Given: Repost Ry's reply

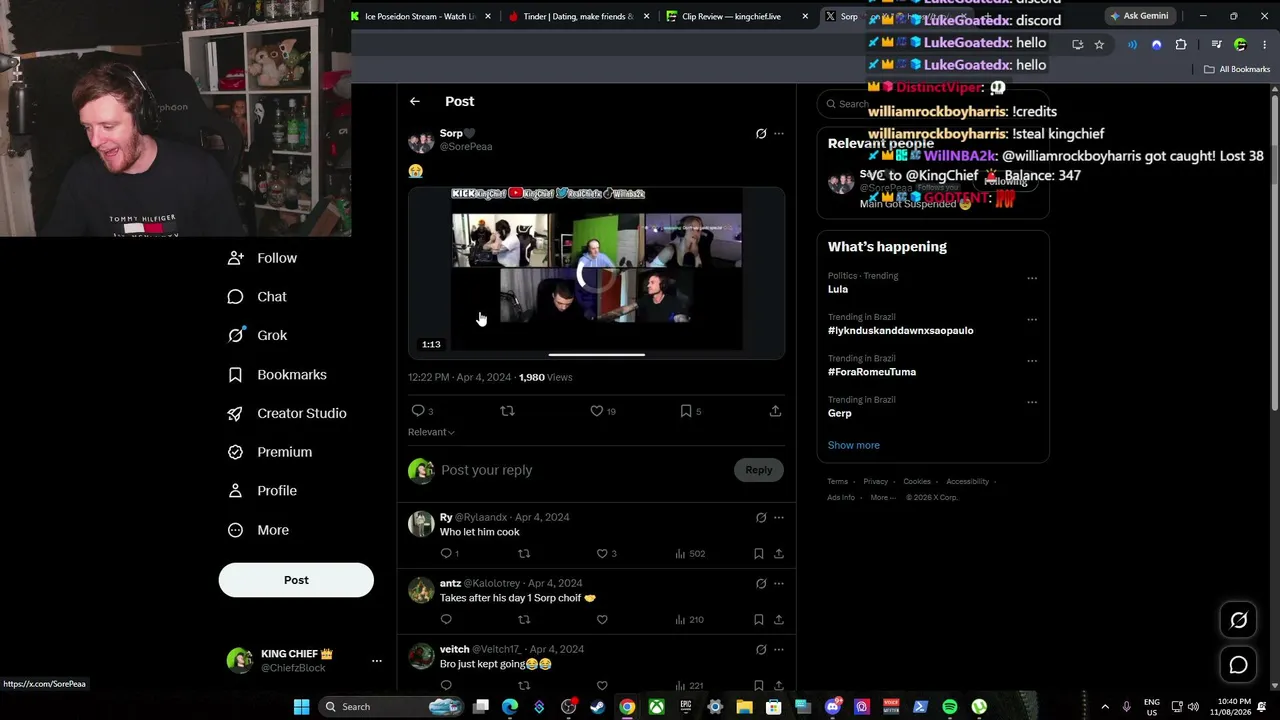Looking at the screenshot, I should click(x=524, y=554).
